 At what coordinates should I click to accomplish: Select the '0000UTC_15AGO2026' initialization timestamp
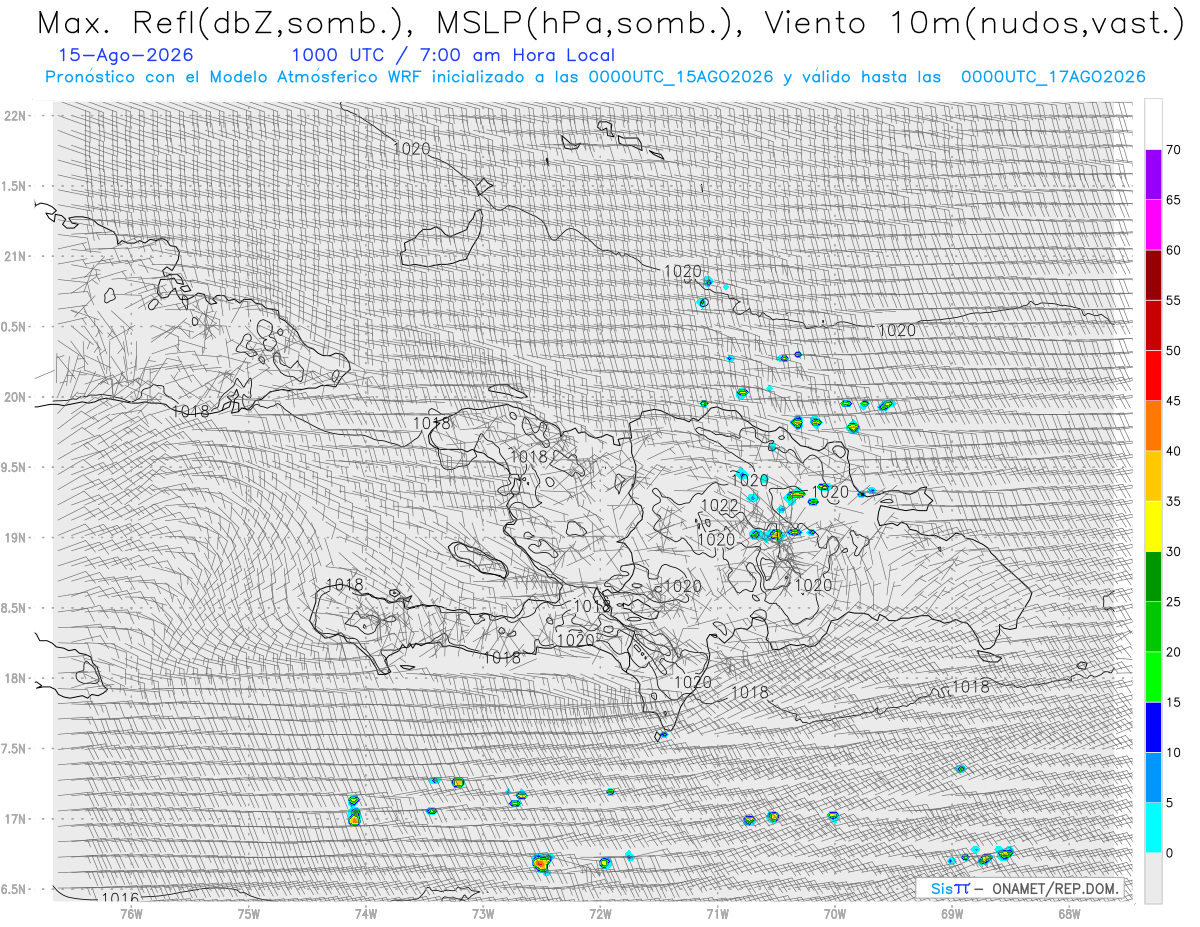[681, 77]
